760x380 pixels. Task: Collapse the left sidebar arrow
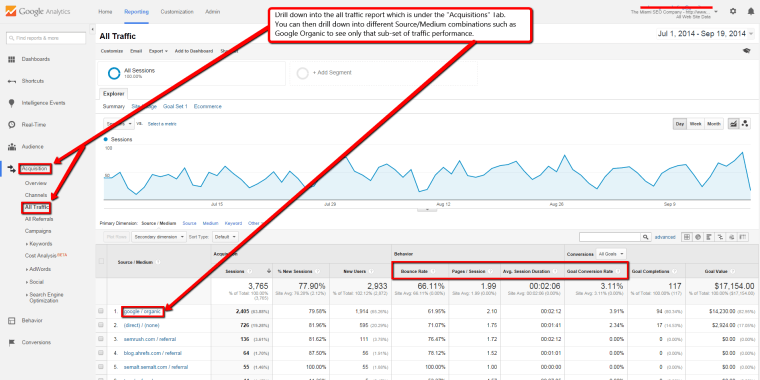(92, 29)
